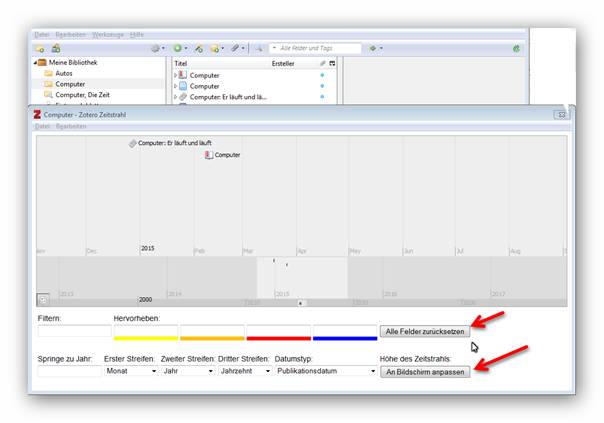
Task: Click the New Group icon in Zotero toolbar
Action: click(x=56, y=49)
